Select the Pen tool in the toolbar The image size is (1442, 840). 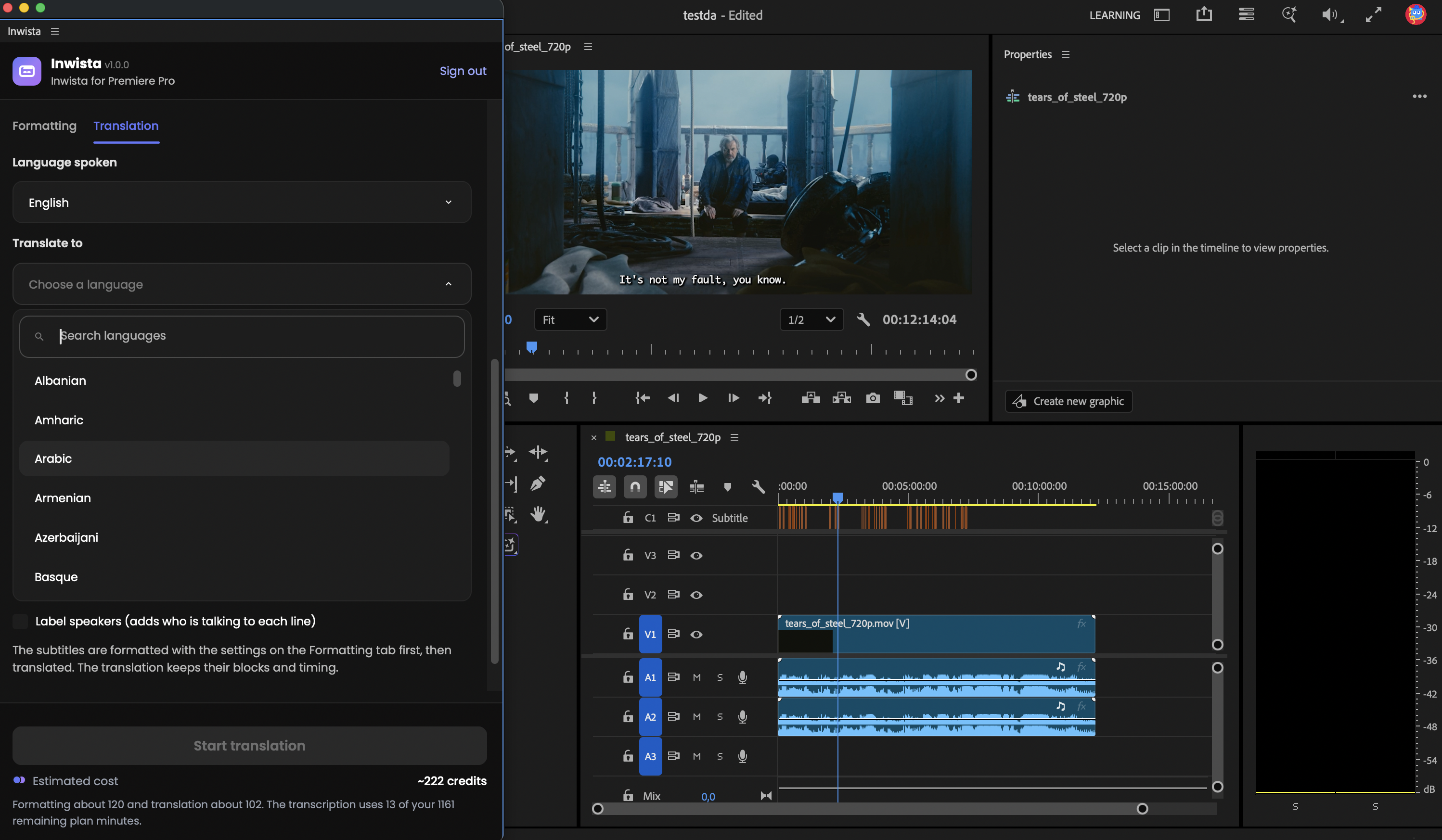coord(537,484)
